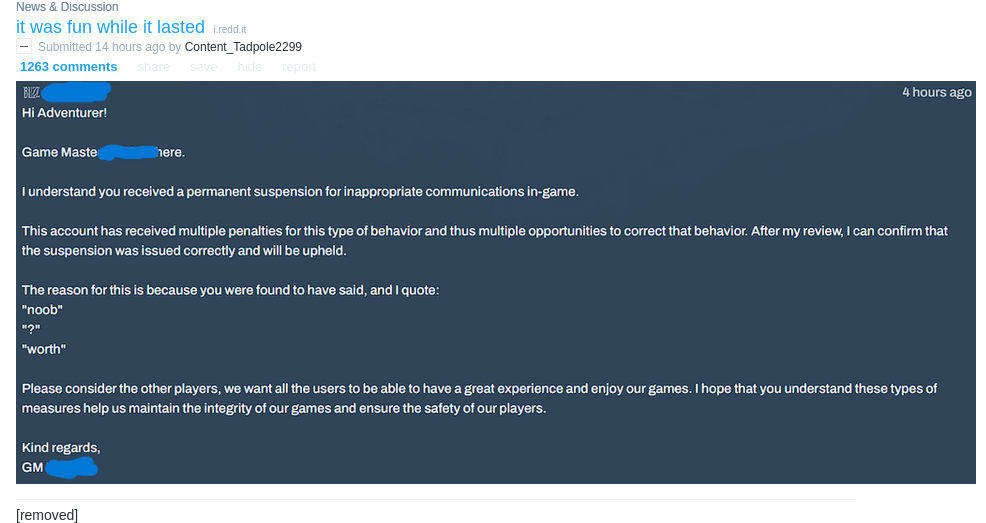Hide this post

coord(250,67)
